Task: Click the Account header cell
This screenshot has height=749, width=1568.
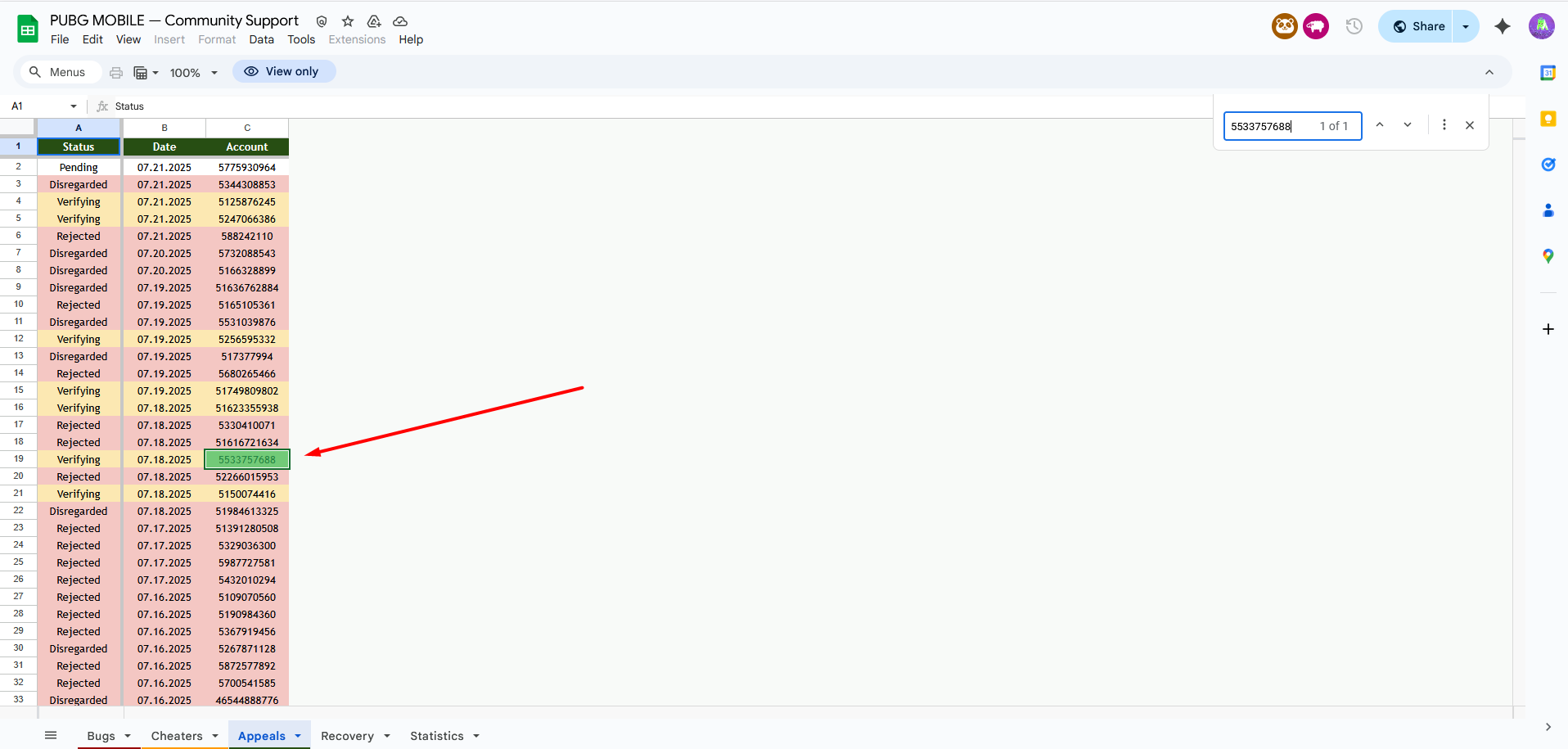Action: click(x=247, y=147)
